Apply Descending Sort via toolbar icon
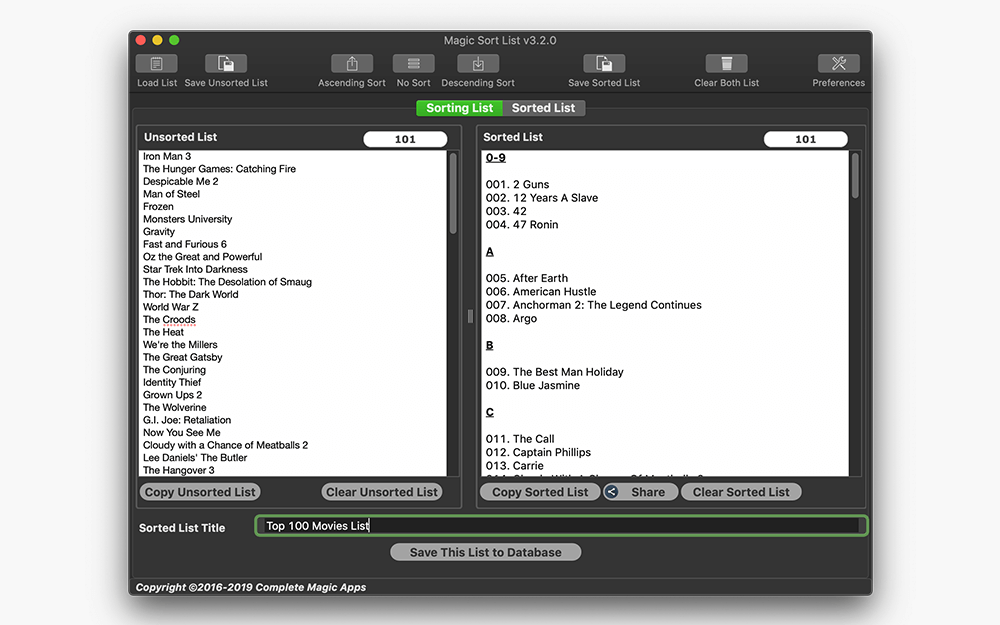1000x625 pixels. 478,63
